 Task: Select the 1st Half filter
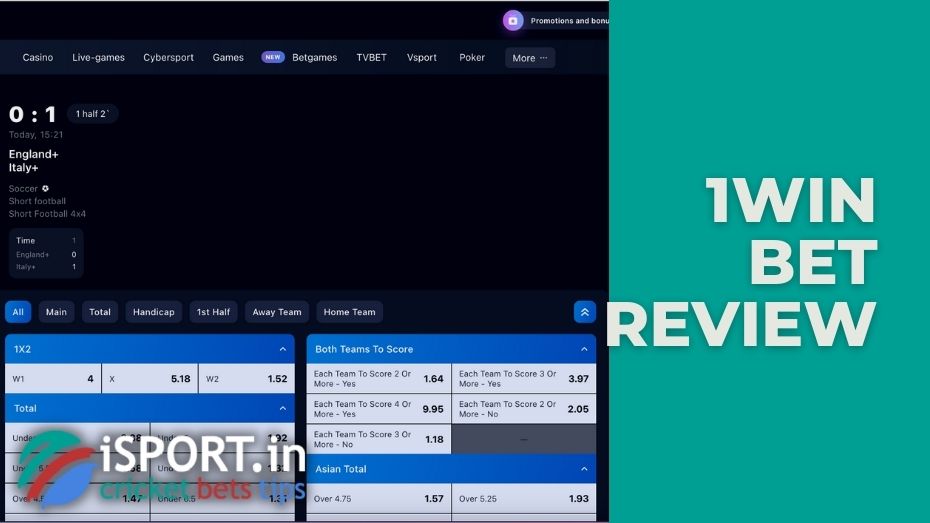(x=213, y=312)
